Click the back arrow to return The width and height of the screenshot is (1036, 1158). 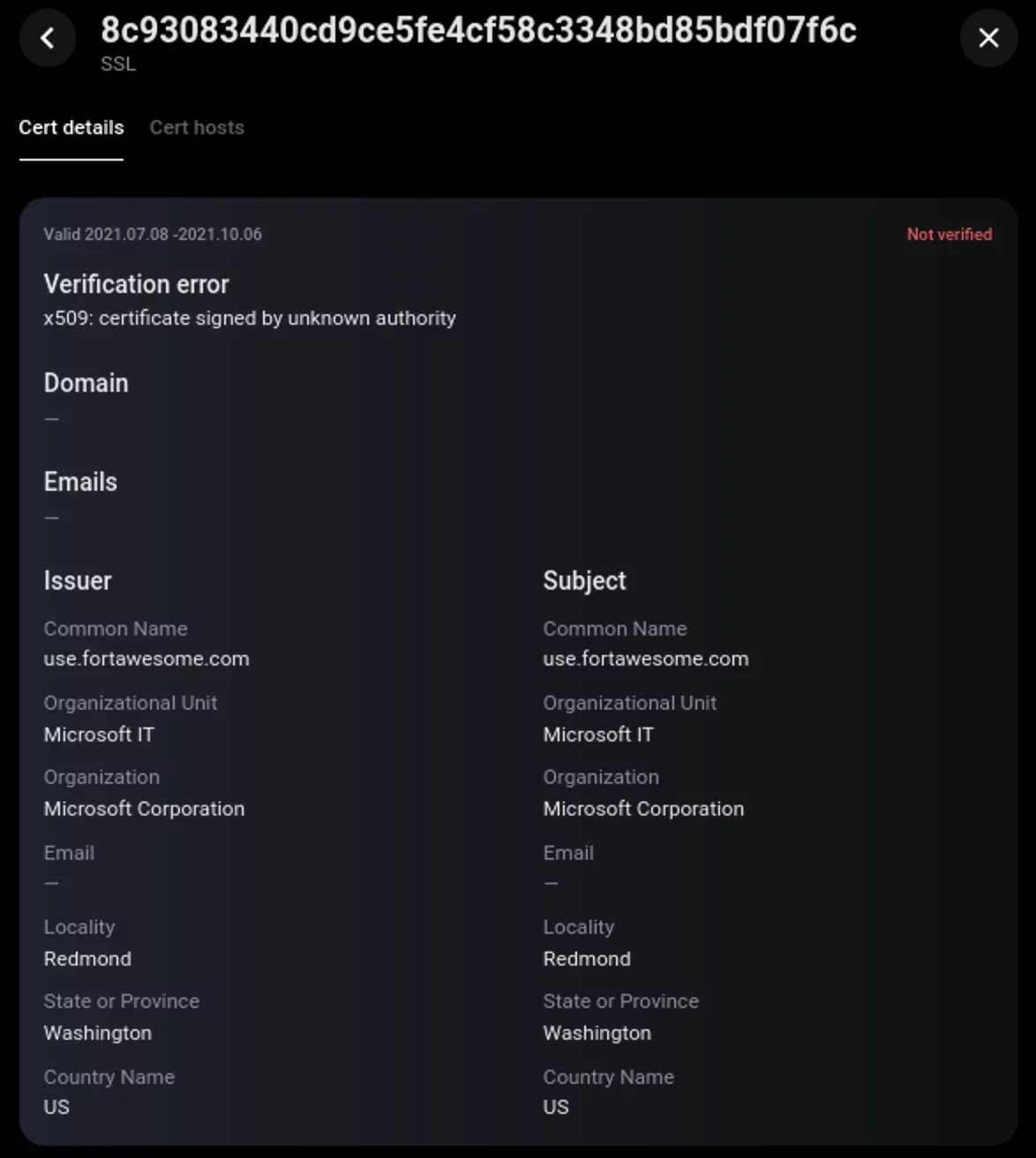pyautogui.click(x=47, y=38)
